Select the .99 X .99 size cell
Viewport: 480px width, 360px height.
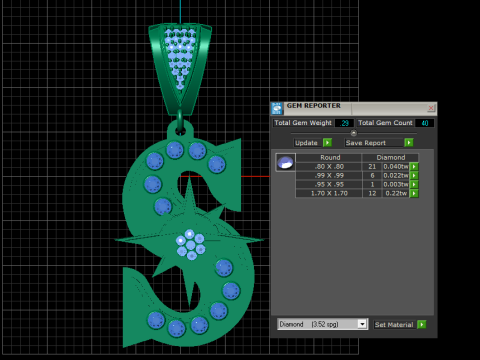click(x=329, y=175)
